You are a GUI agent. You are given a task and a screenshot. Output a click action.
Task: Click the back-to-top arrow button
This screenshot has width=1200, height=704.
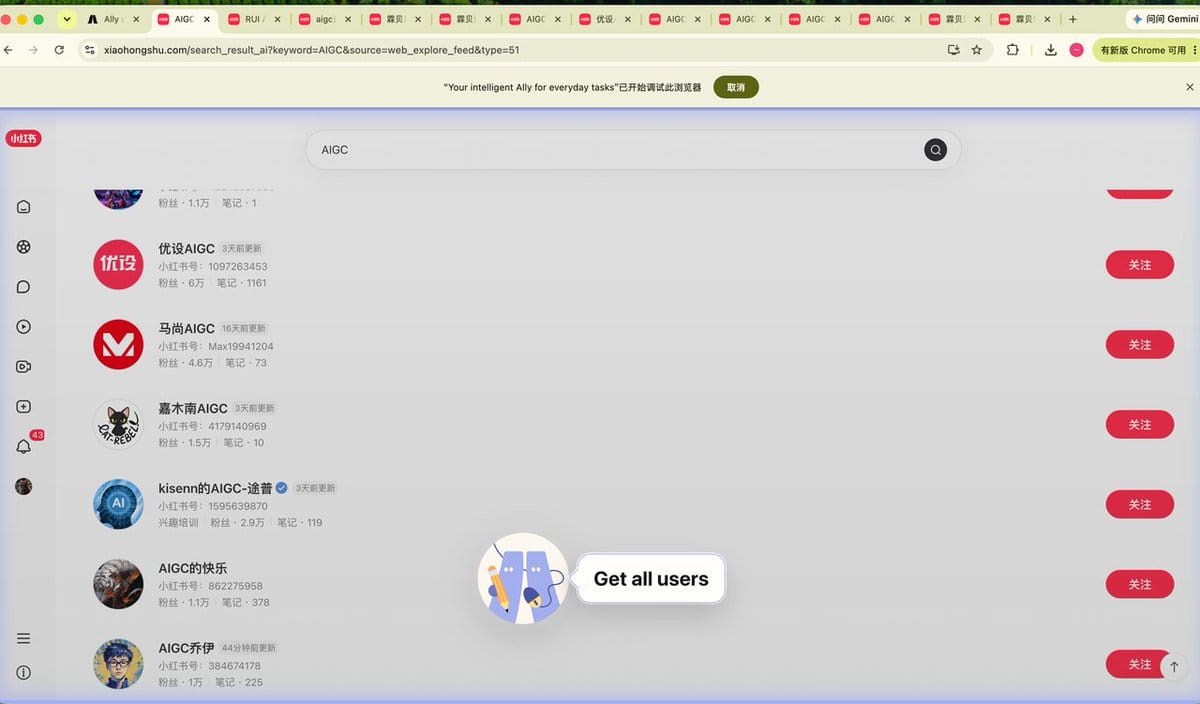point(1175,666)
